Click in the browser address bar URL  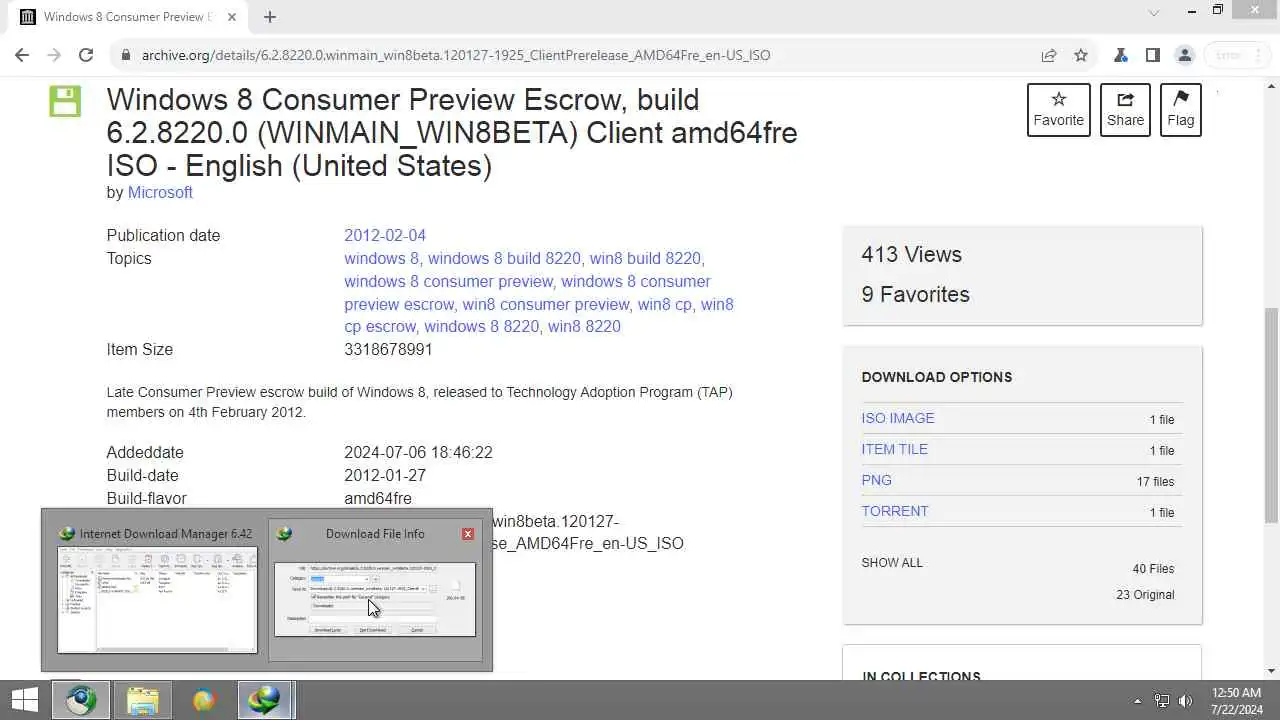click(456, 55)
